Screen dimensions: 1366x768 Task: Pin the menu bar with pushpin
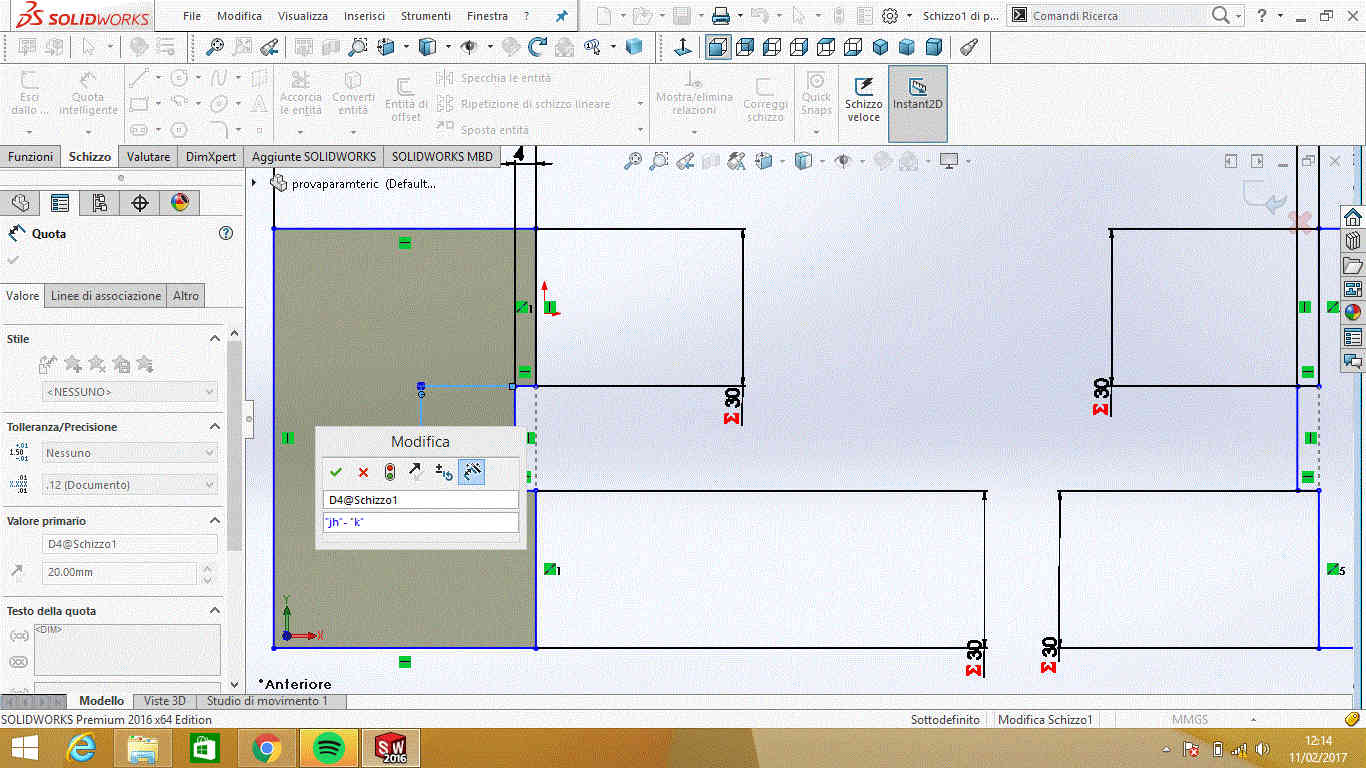pos(562,16)
